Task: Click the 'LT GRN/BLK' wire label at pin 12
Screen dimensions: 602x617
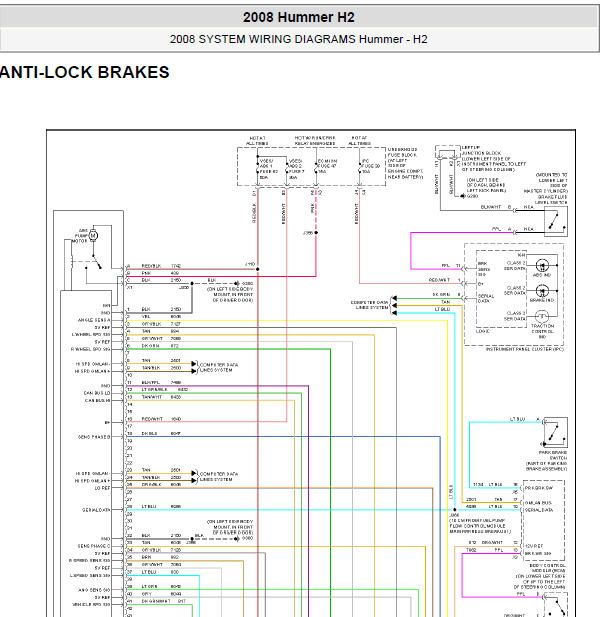Action: (155, 390)
